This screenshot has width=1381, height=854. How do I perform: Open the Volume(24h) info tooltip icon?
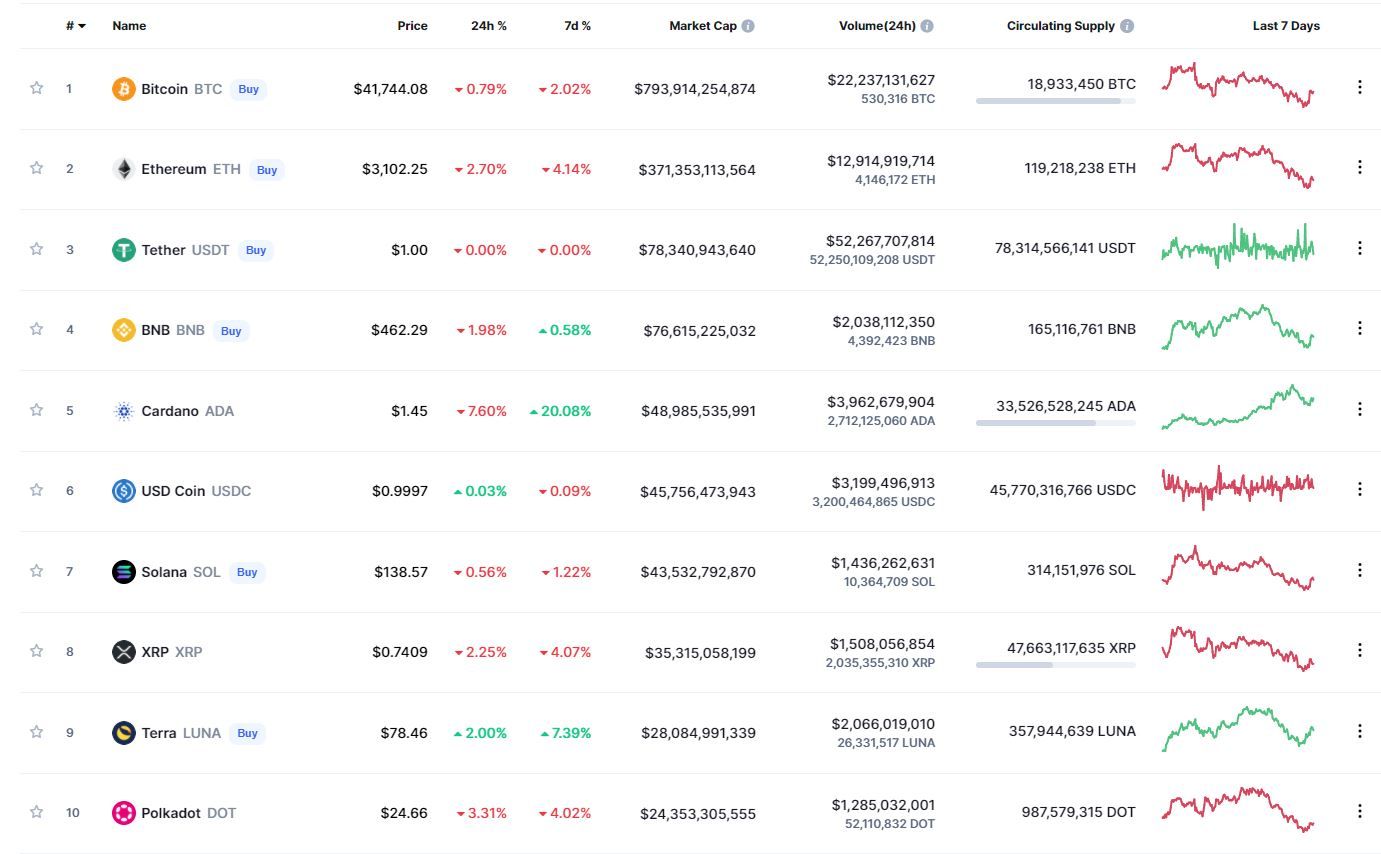tap(927, 26)
